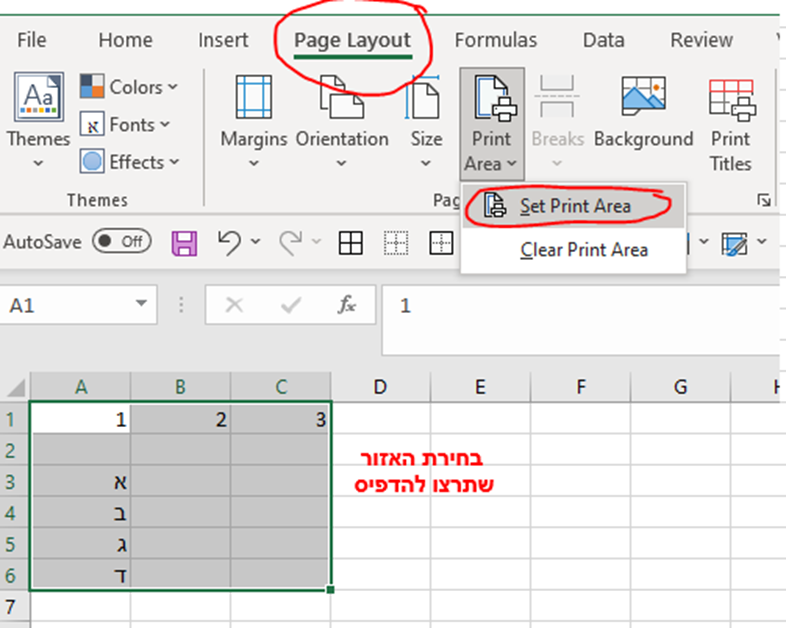Viewport: 786px width, 628px height.
Task: Open the page Size options
Action: [426, 122]
